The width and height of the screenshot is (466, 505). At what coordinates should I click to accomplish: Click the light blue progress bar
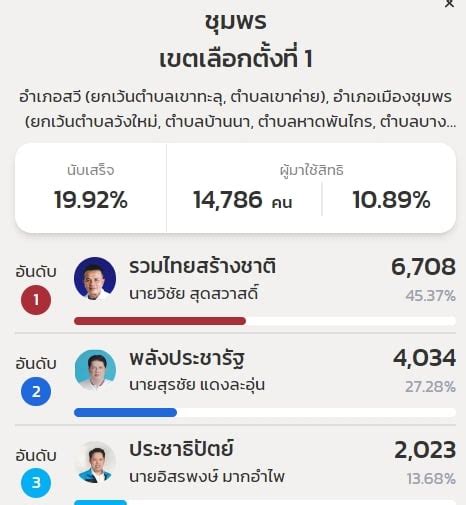point(100,502)
